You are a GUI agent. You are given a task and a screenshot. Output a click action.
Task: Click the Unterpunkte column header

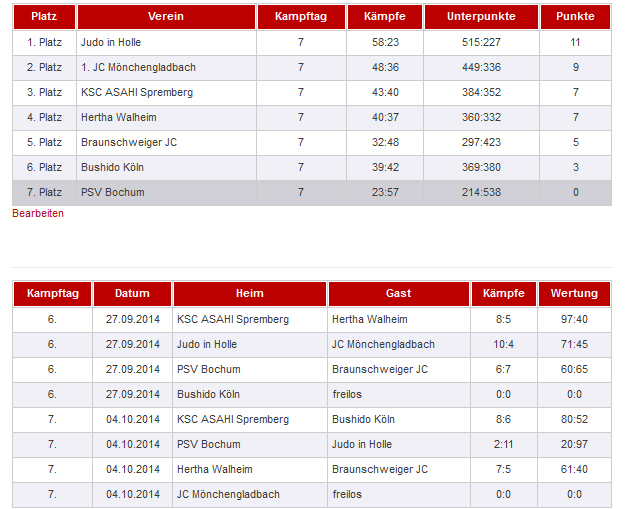(481, 16)
